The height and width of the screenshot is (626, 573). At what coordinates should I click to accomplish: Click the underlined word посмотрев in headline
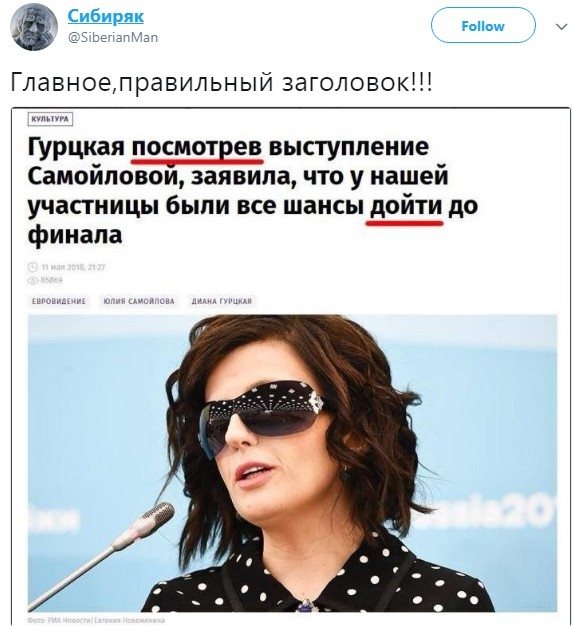[197, 149]
